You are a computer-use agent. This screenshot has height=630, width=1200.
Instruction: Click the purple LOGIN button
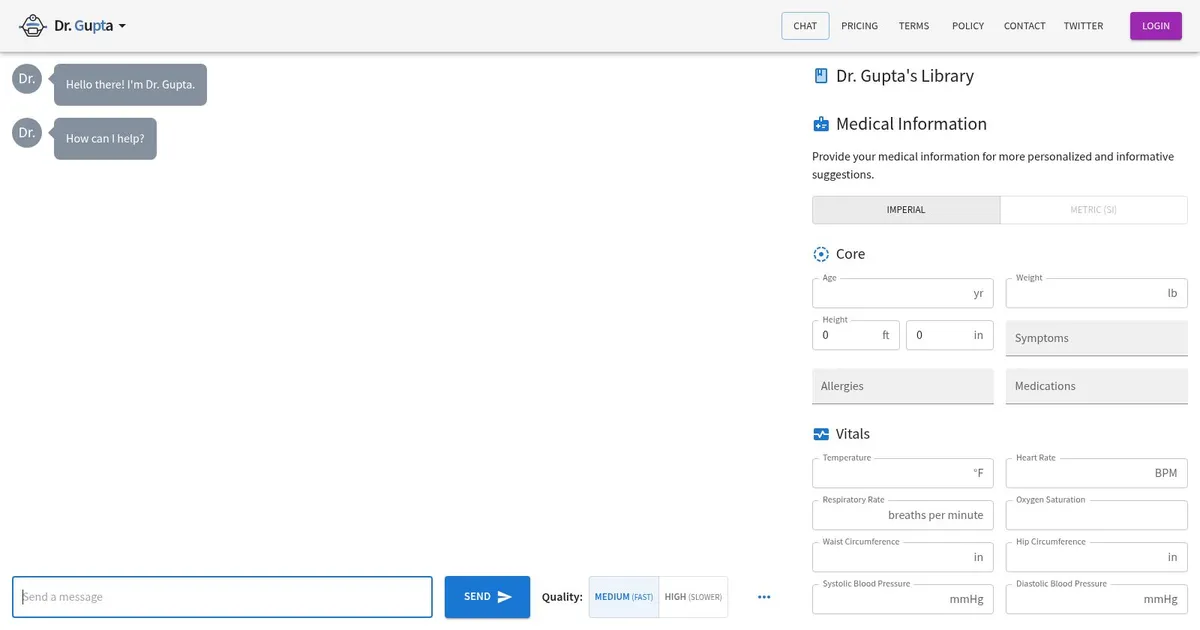[1156, 26]
